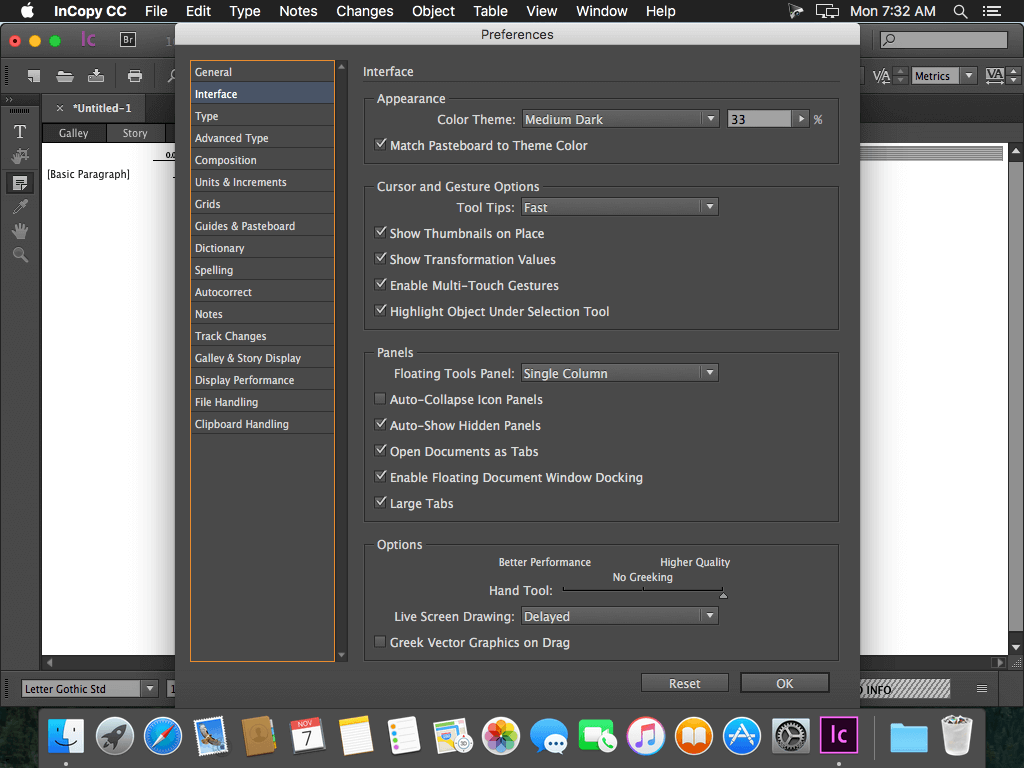This screenshot has height=768, width=1024.
Task: Toggle Highlight Object Under Selection Tool
Action: tap(380, 311)
